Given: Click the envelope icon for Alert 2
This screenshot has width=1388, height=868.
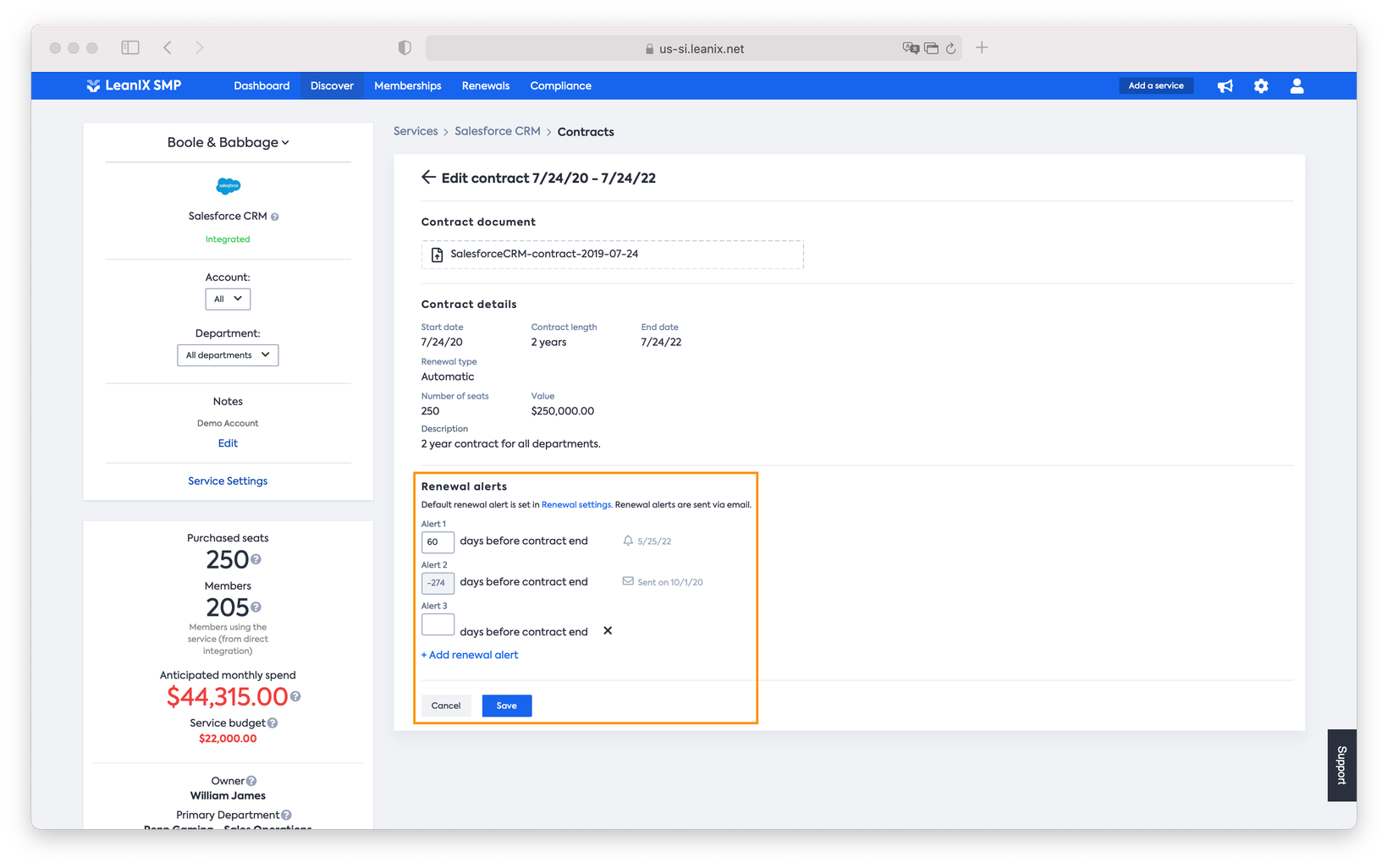Looking at the screenshot, I should 628,581.
